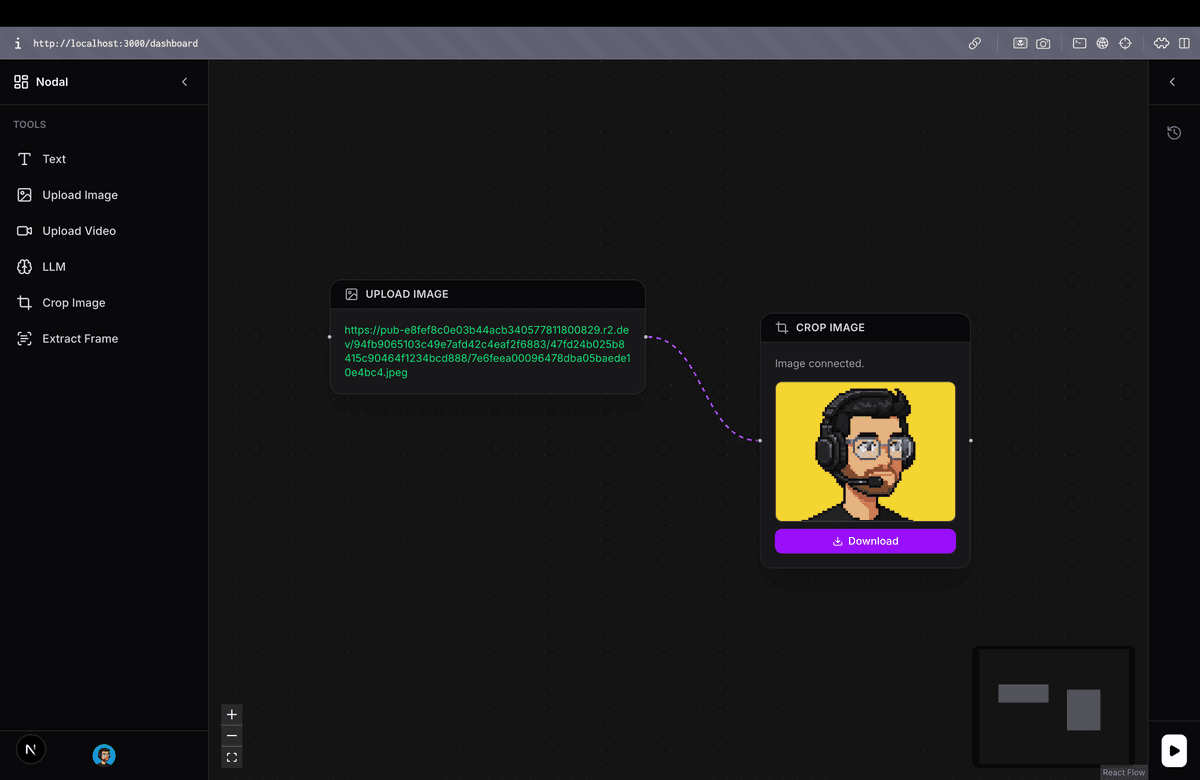Select the Upload Video tool

click(80, 231)
